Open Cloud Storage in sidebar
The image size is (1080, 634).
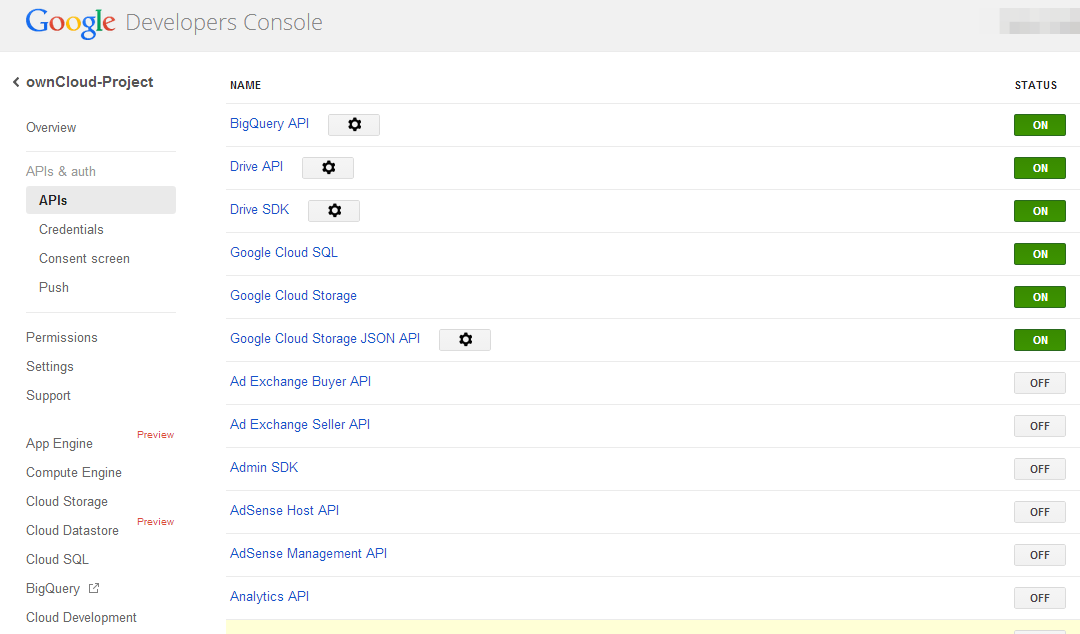[x=67, y=502]
